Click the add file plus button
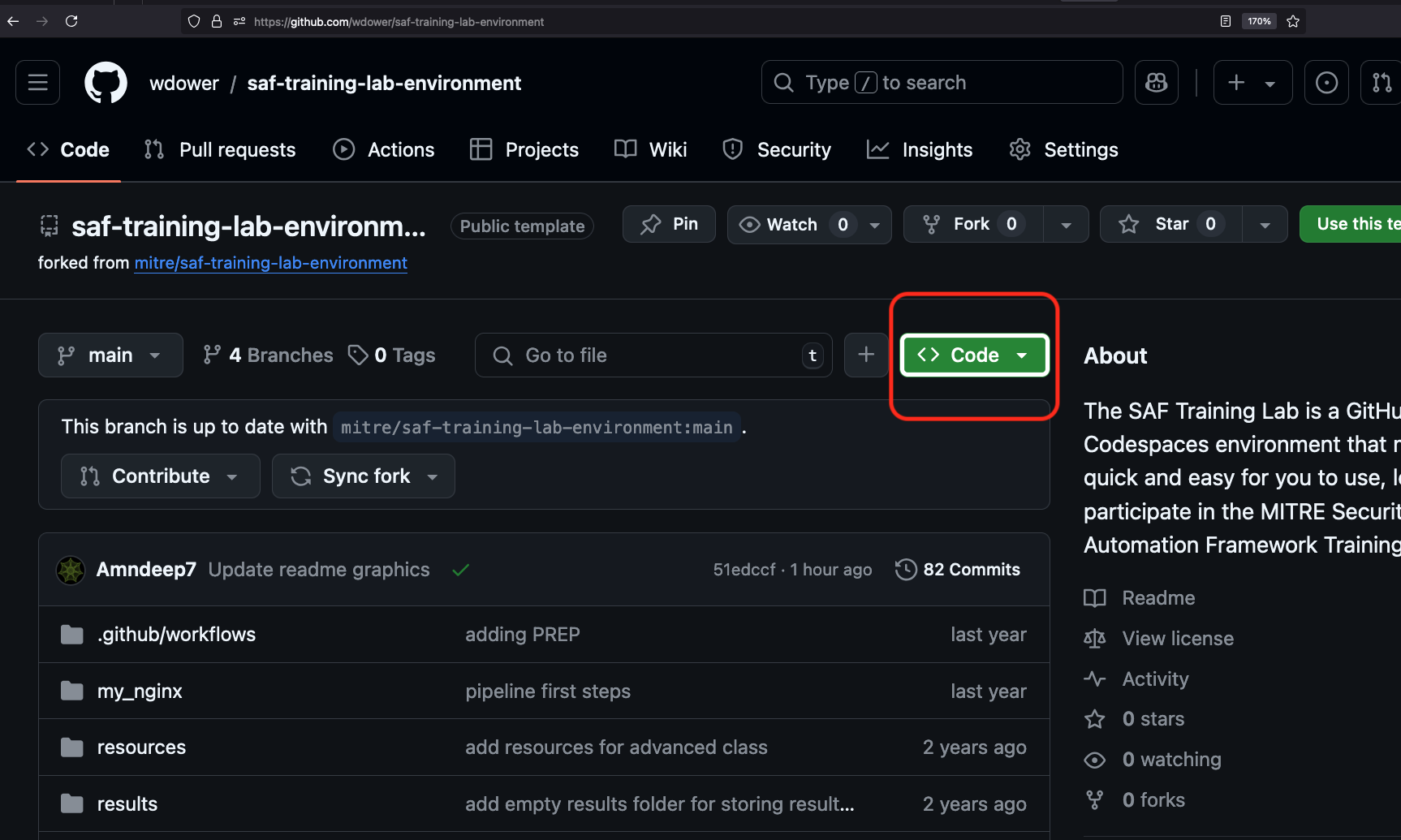 point(866,355)
